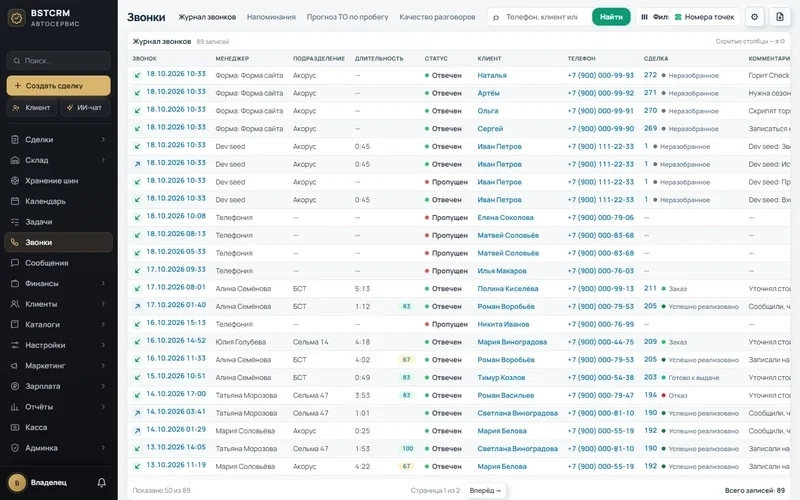800x500 pixels.
Task: Focus the sidebar Поиск field
Action: 59,61
